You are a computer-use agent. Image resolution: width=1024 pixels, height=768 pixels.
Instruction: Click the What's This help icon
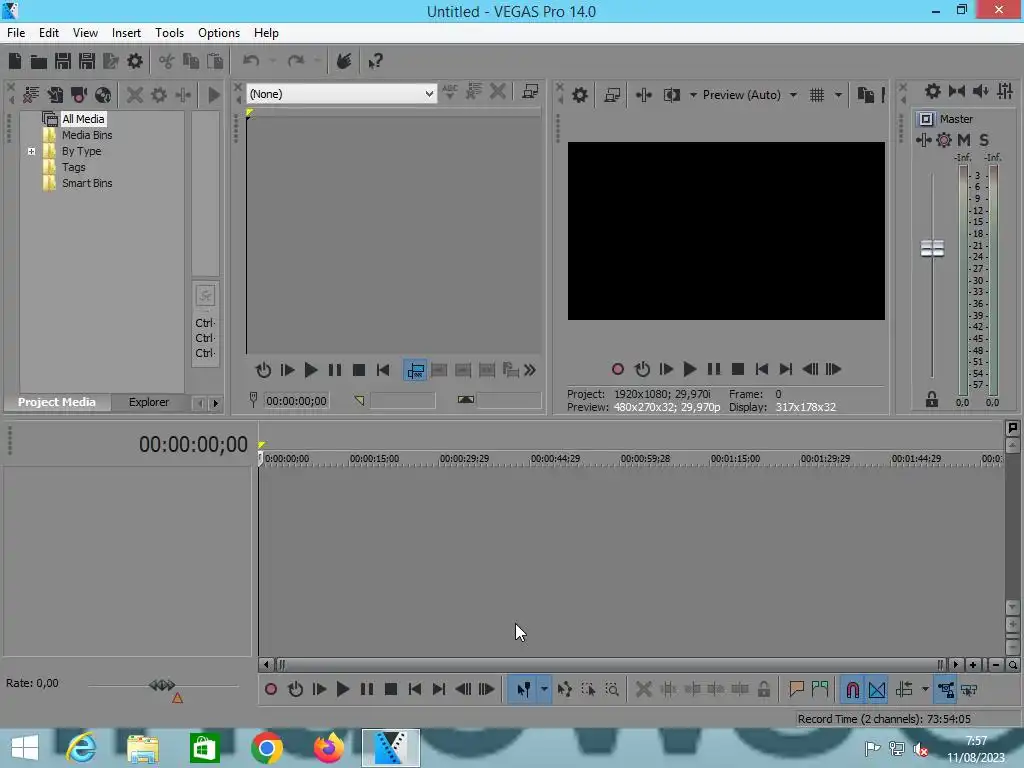[375, 61]
